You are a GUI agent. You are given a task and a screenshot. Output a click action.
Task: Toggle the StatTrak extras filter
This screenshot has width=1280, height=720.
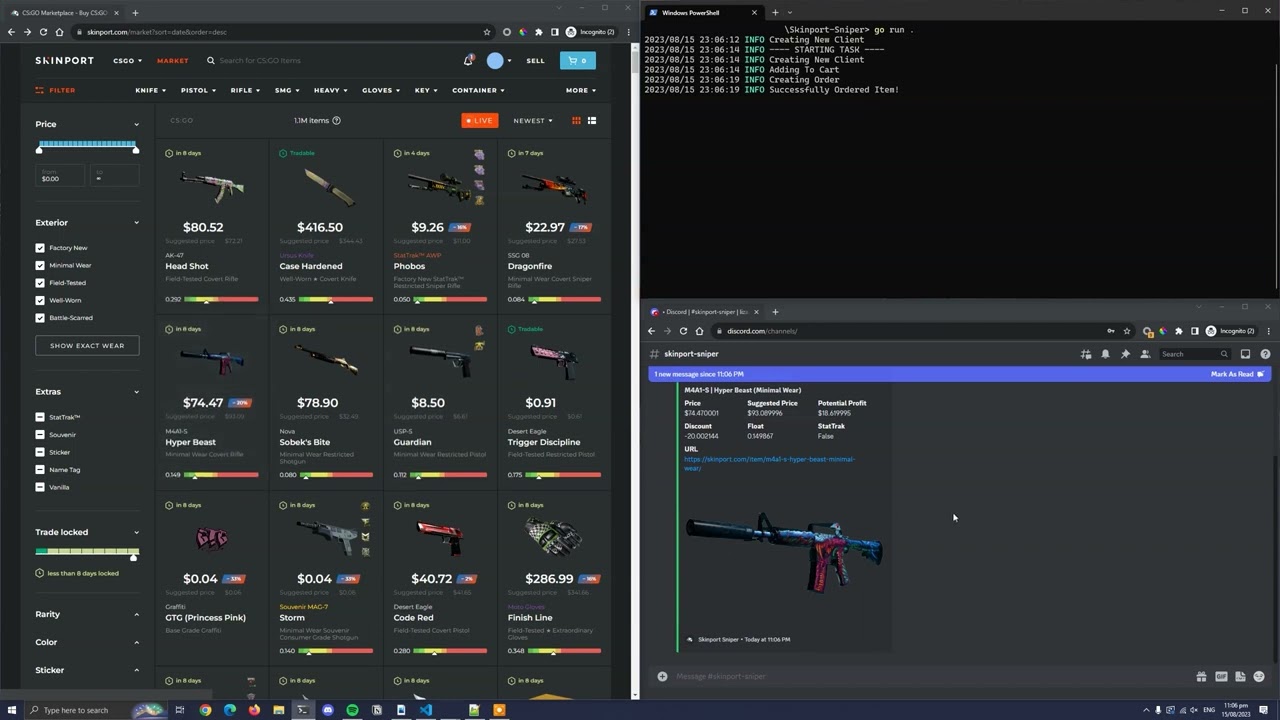pyautogui.click(x=40, y=417)
